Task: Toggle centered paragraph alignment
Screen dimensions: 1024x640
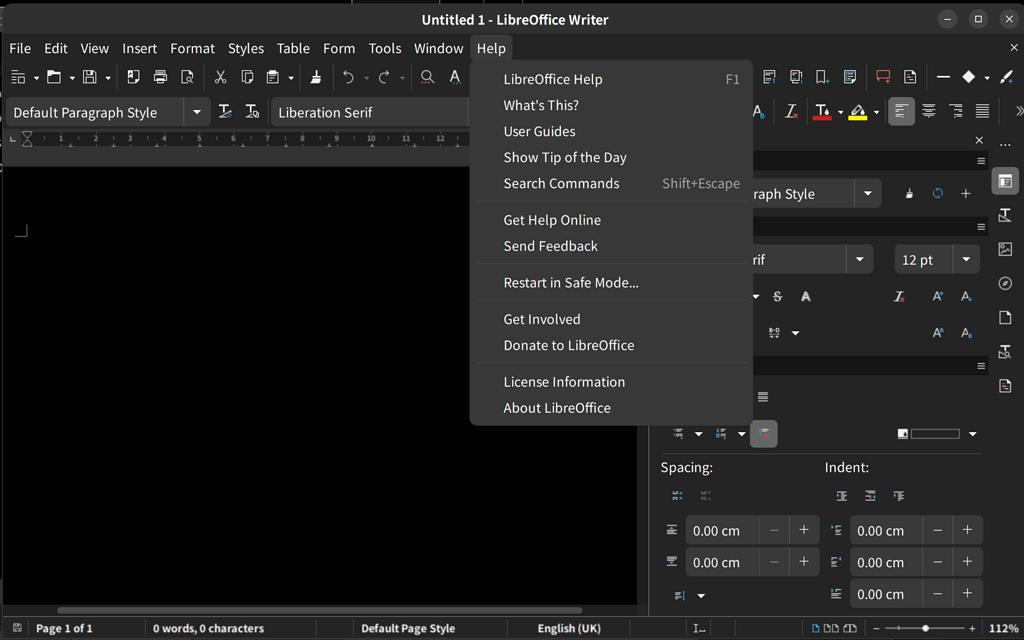Action: (929, 111)
